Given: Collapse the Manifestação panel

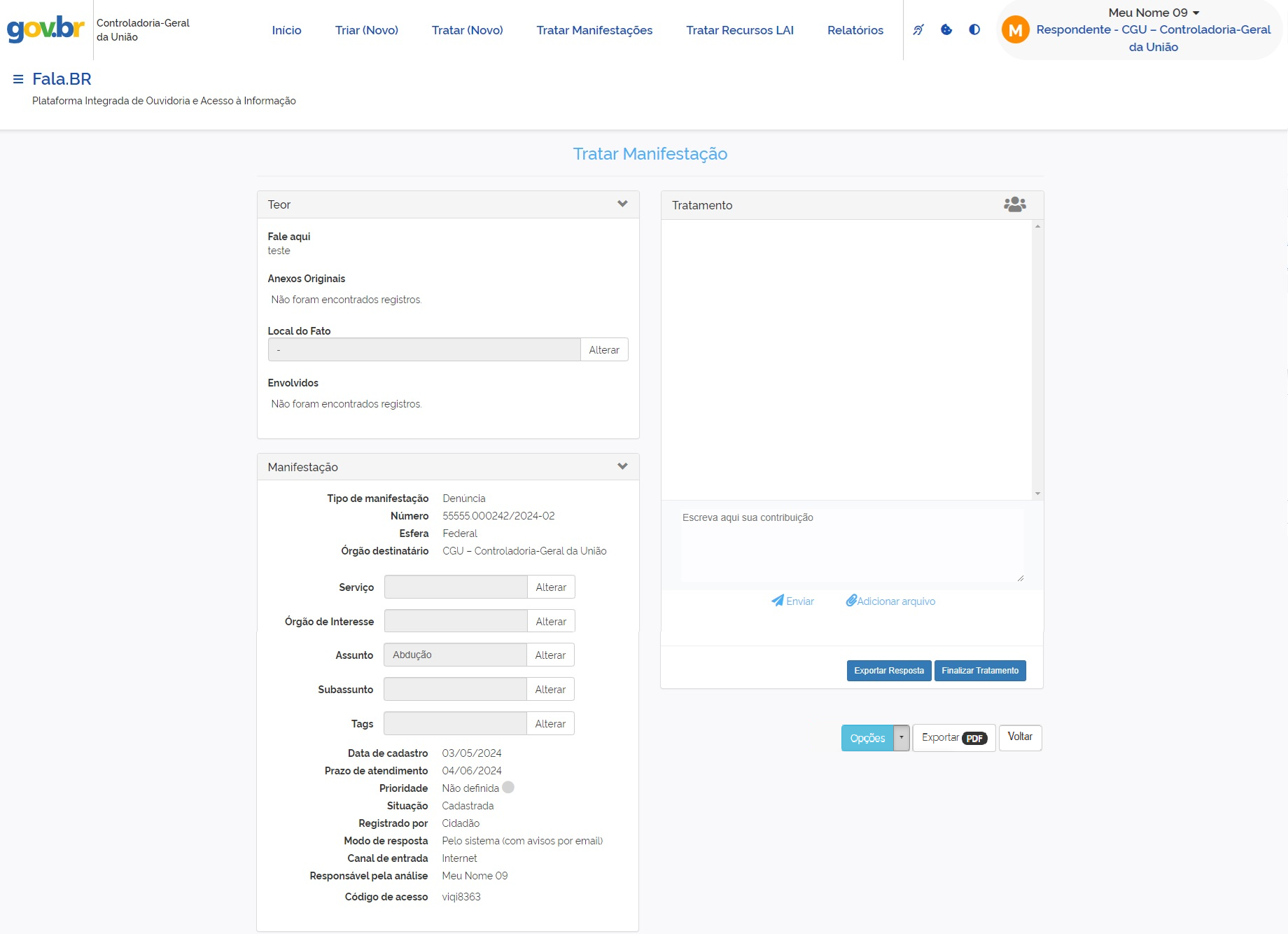Looking at the screenshot, I should [x=622, y=466].
